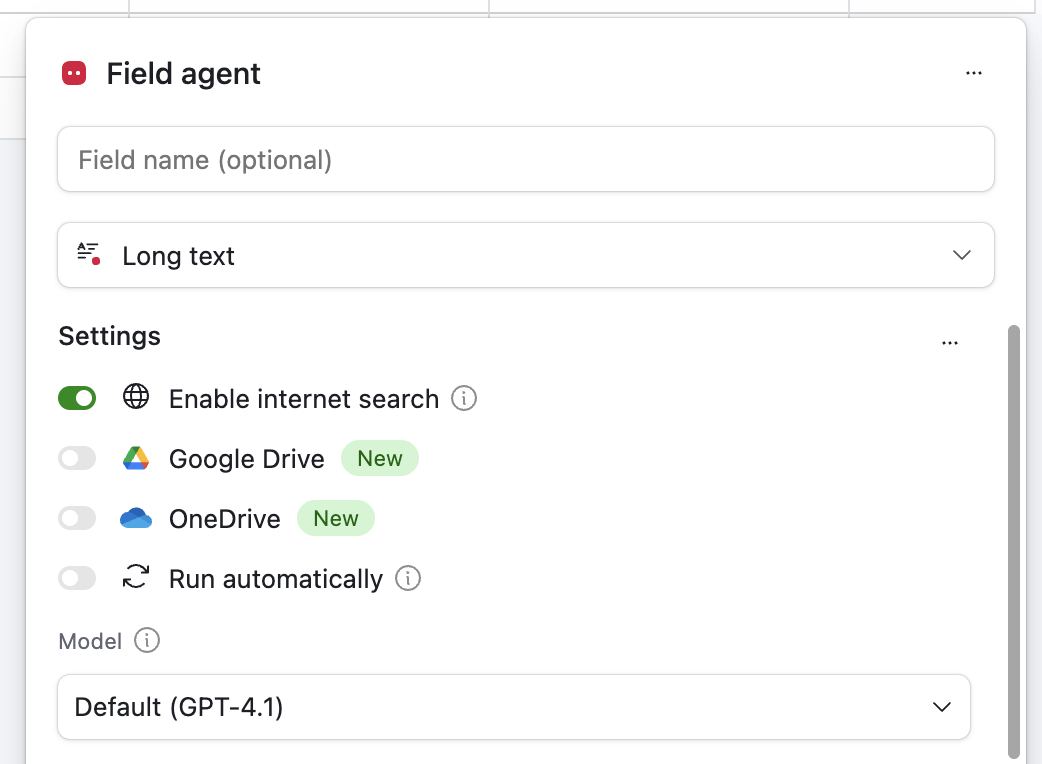Enable the OneDrive toggle

click(x=77, y=518)
